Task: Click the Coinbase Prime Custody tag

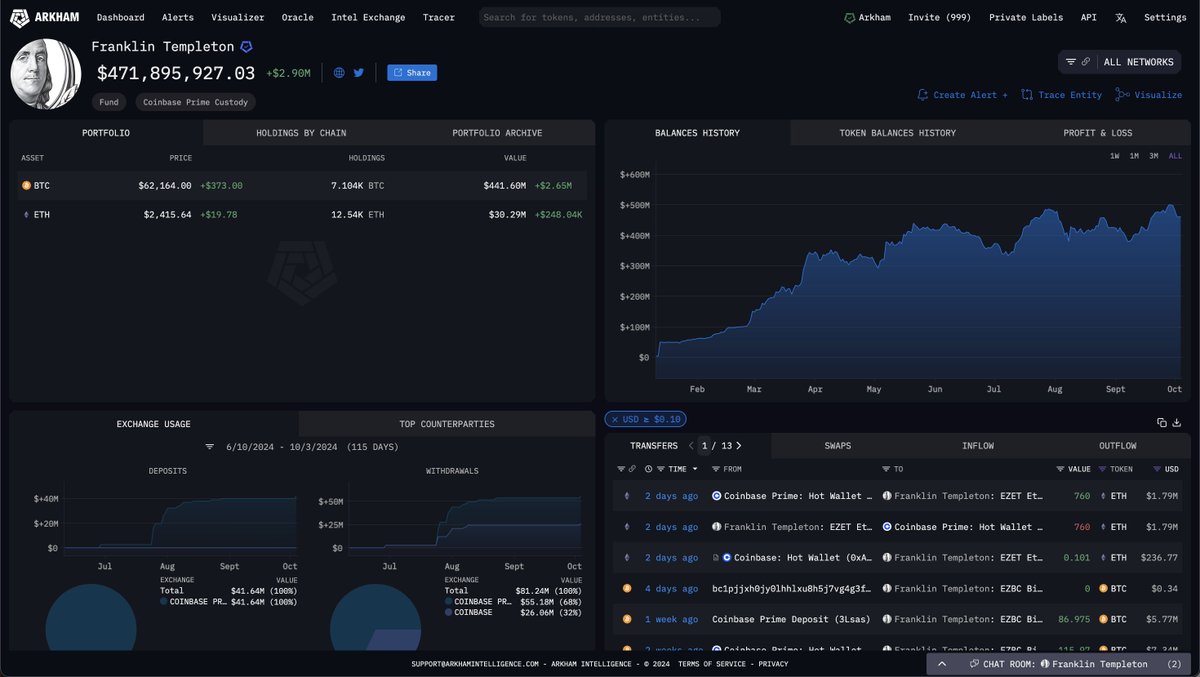Action: tap(195, 102)
